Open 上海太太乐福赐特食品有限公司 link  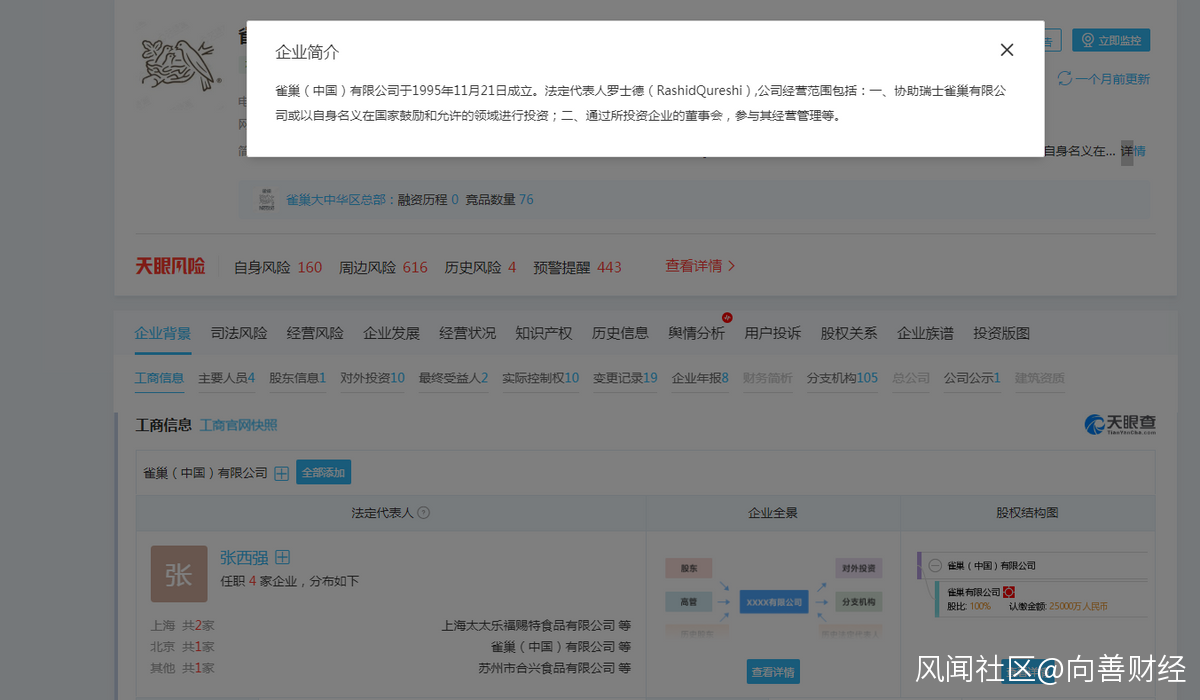coord(529,626)
